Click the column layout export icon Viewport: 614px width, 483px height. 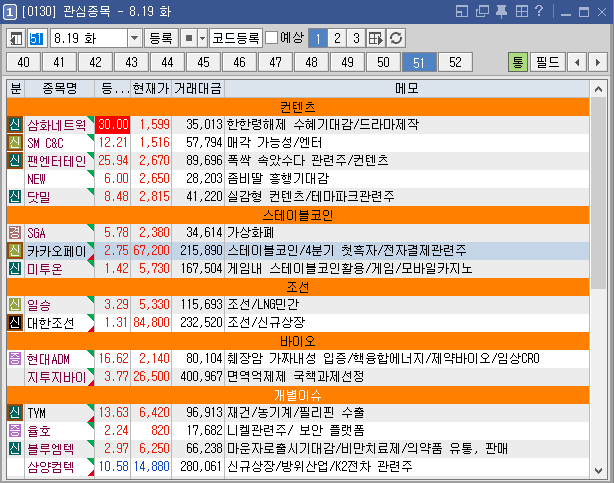pyautogui.click(x=376, y=38)
